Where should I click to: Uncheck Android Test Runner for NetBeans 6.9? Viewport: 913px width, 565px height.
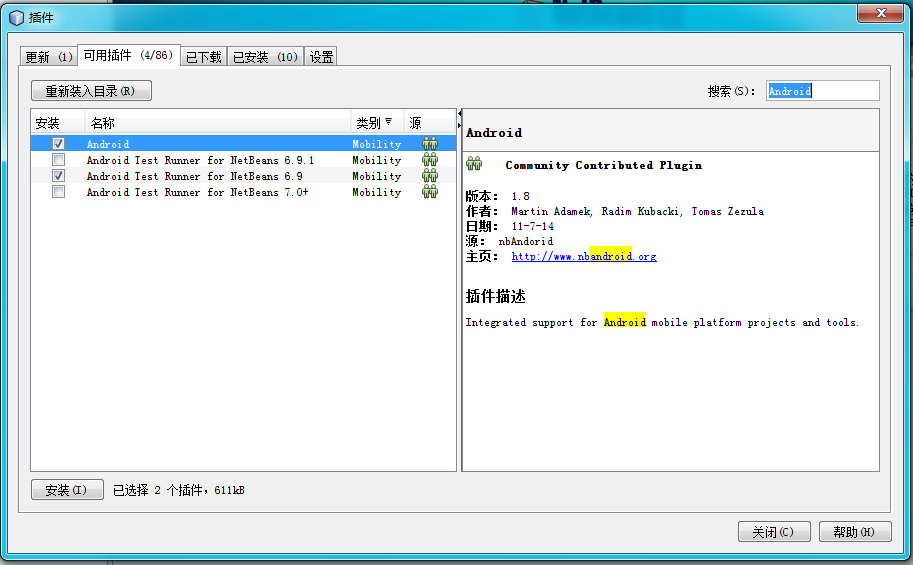click(58, 176)
